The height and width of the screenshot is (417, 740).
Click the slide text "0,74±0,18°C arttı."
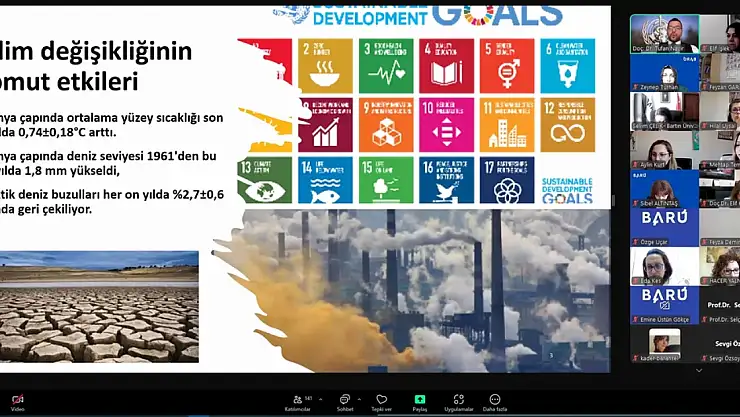point(67,133)
